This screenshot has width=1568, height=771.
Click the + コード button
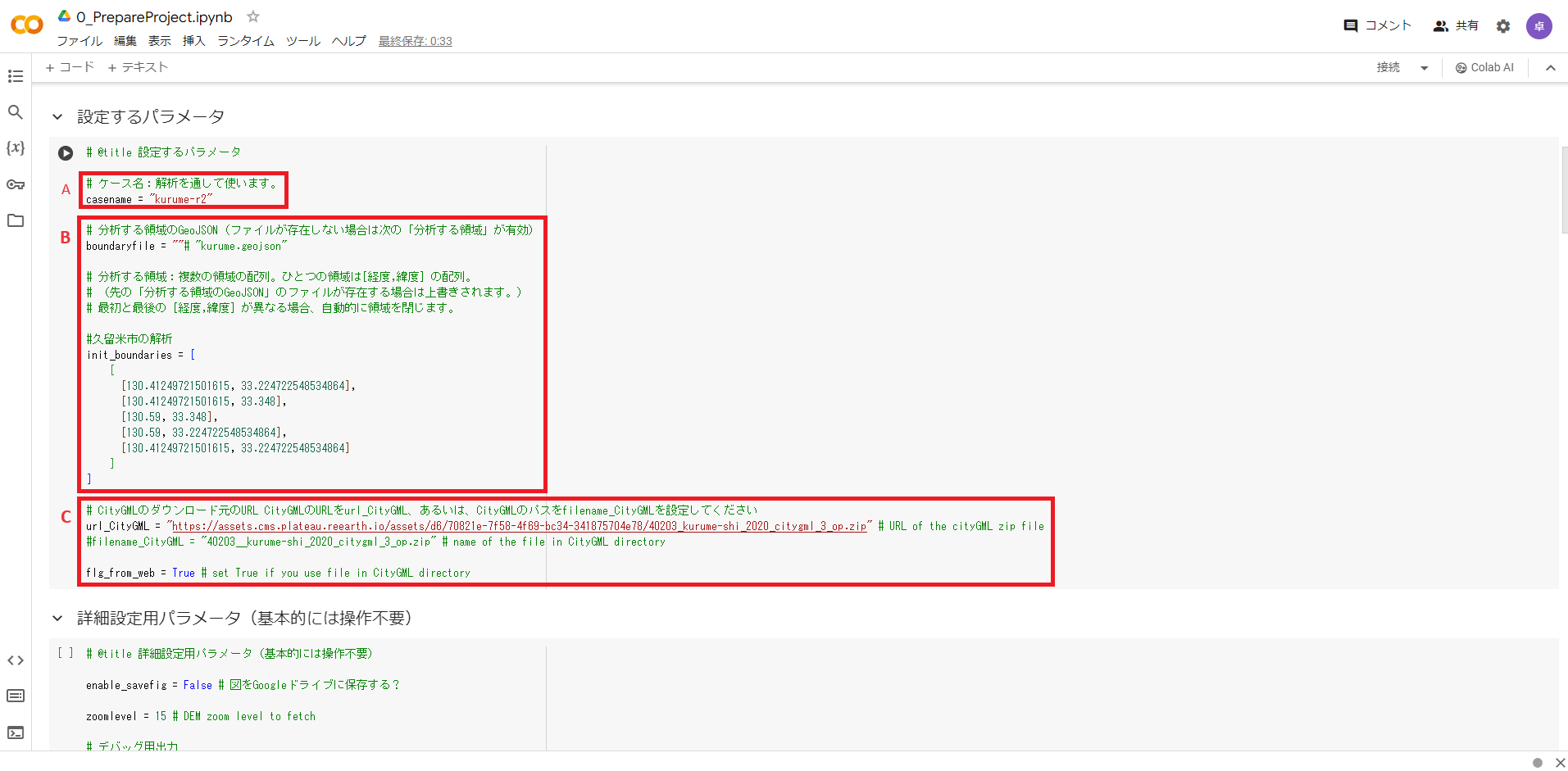click(70, 67)
